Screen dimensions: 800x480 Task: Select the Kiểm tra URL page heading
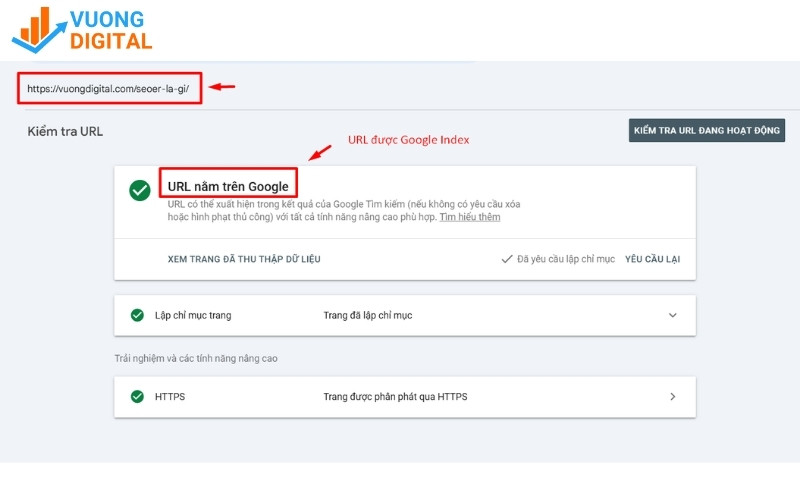65,131
